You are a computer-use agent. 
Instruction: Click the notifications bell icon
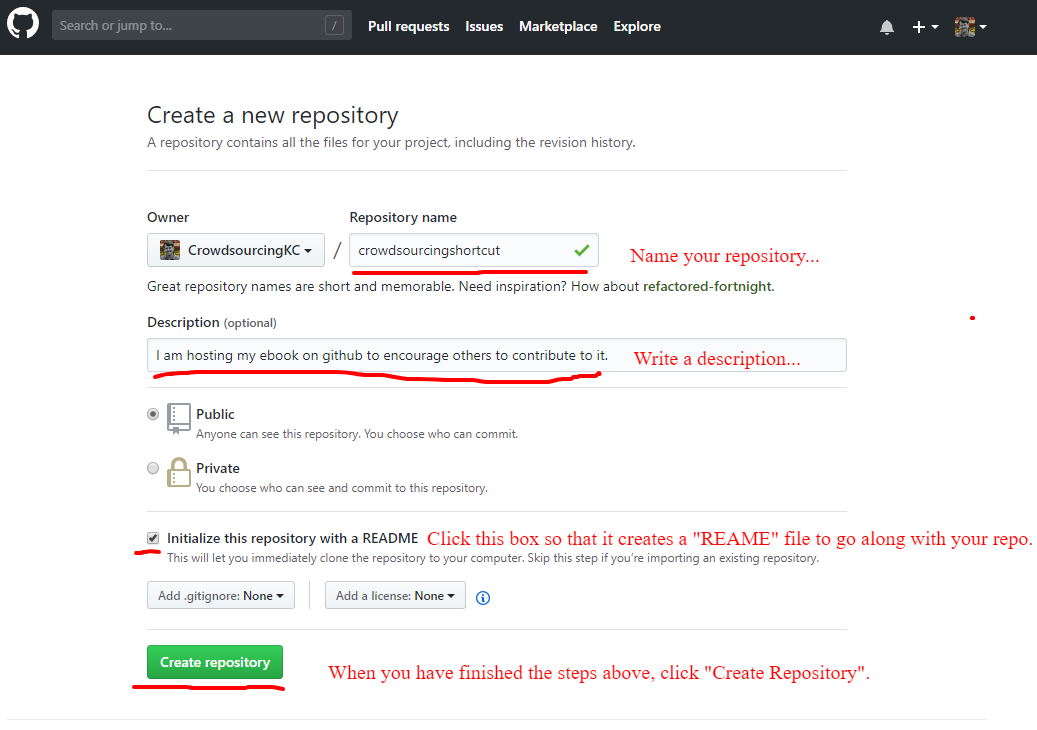pos(887,27)
